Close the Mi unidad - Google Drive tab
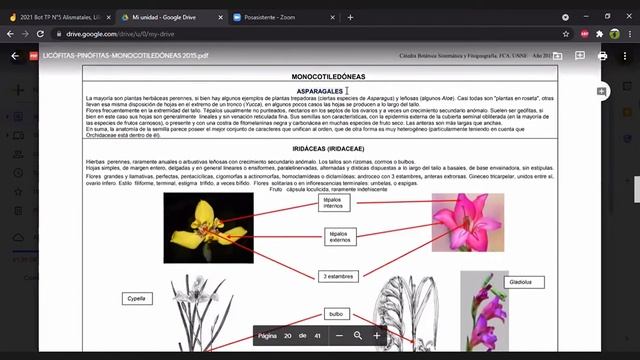Viewport: 640px width, 360px height. [220, 18]
